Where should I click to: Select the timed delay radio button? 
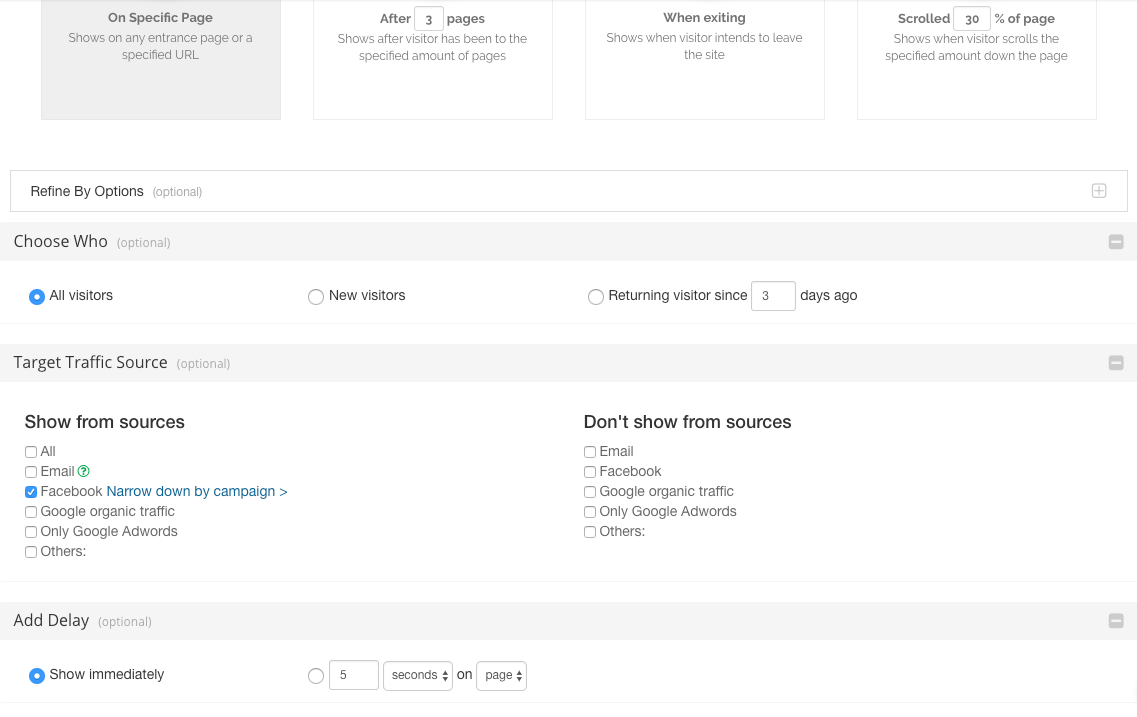coord(316,676)
